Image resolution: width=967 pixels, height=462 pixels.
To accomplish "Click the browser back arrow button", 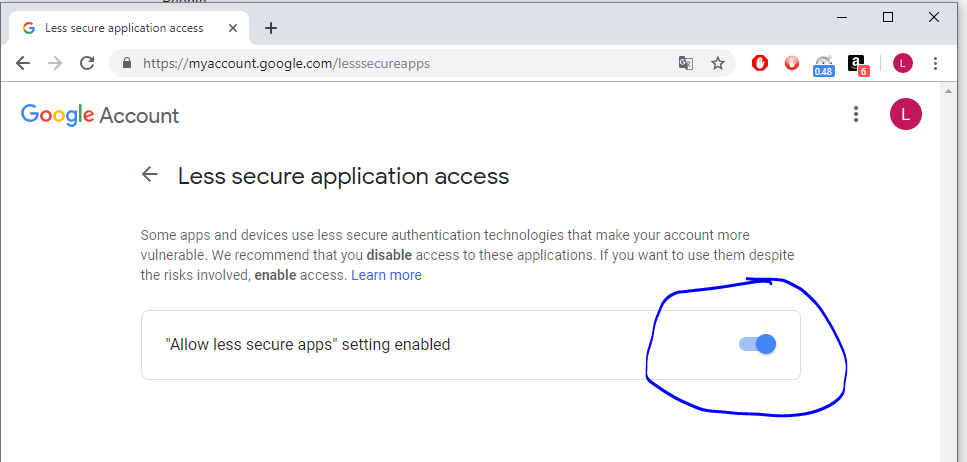I will point(23,63).
